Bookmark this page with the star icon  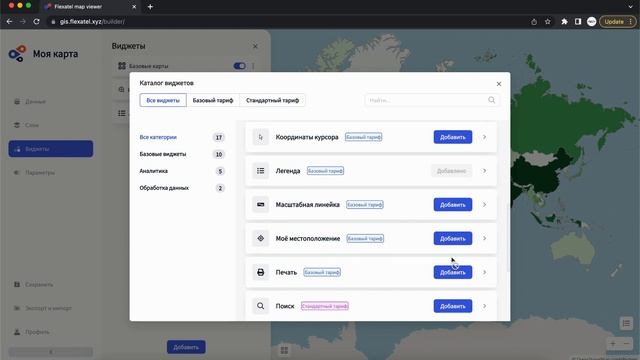click(x=548, y=22)
